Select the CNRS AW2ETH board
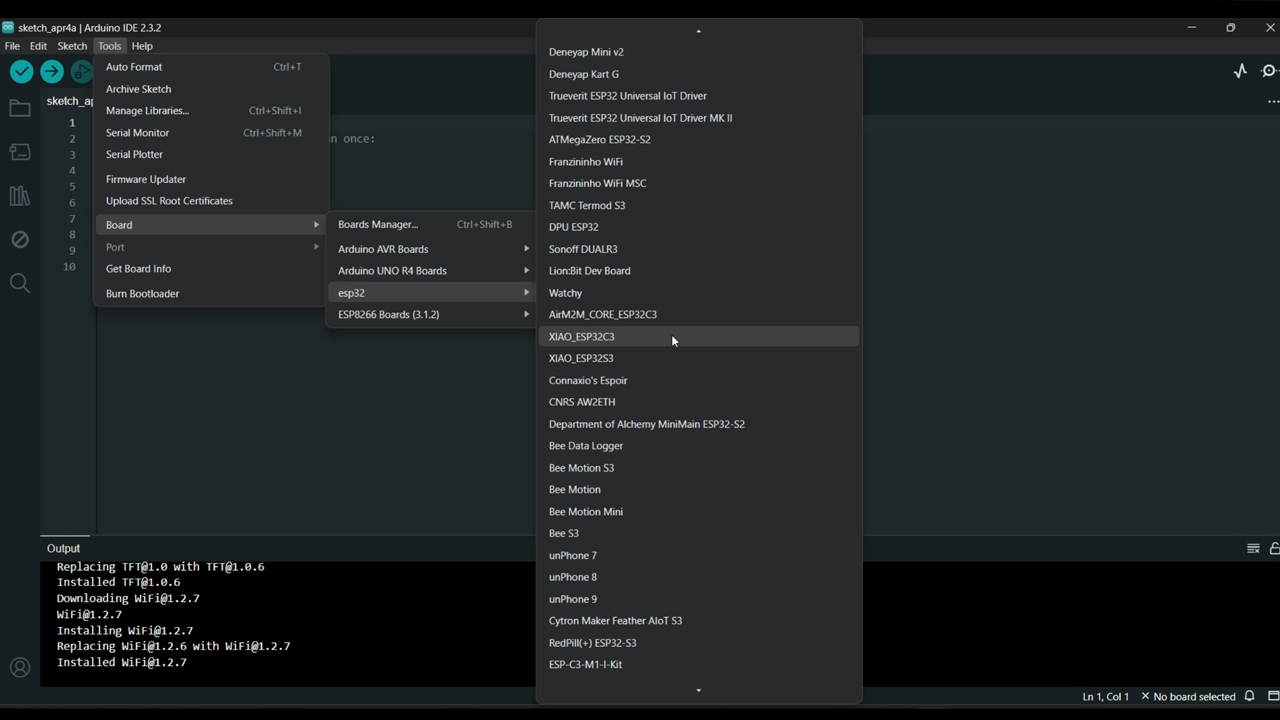Screen dimensions: 1280x720 (x=698, y=402)
